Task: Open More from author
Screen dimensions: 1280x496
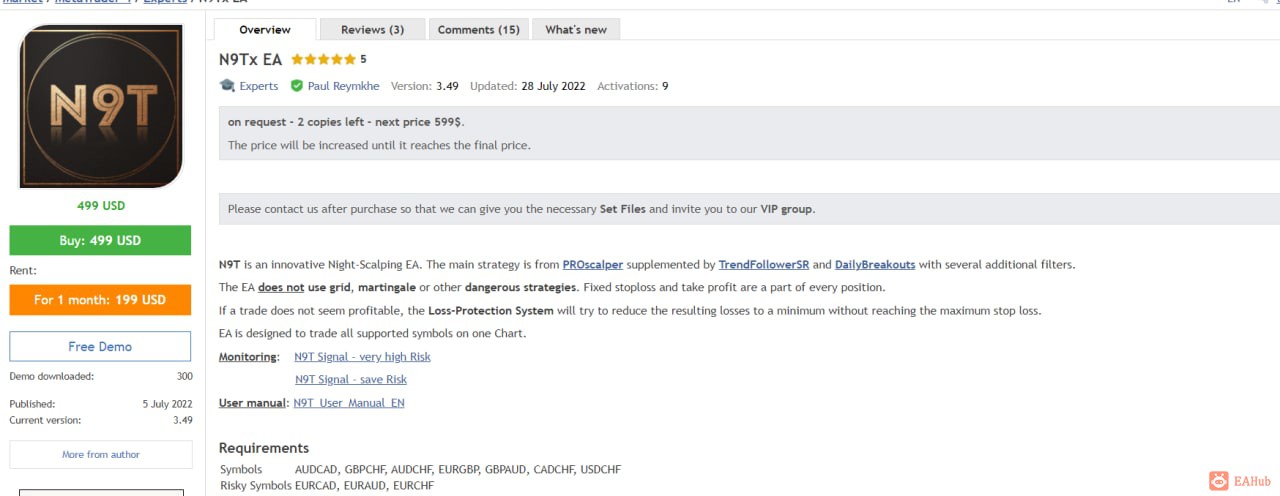Action: click(x=101, y=454)
